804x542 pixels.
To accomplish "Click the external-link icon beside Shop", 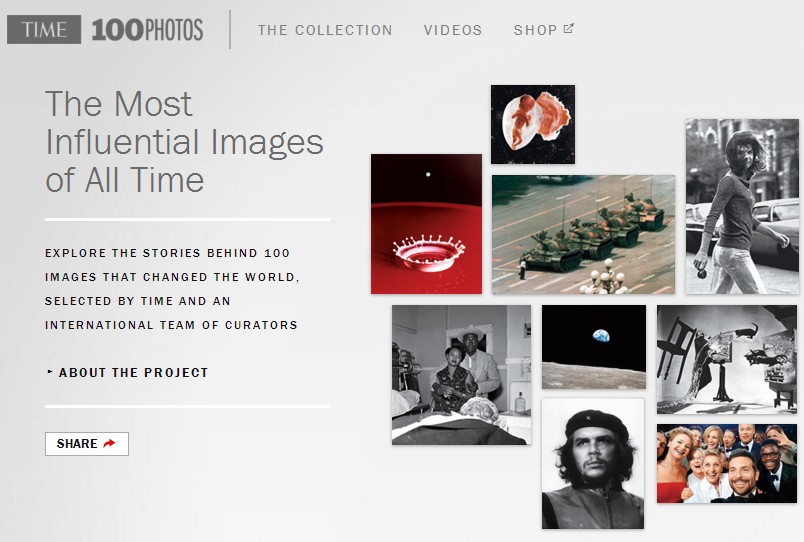I will [x=569, y=29].
